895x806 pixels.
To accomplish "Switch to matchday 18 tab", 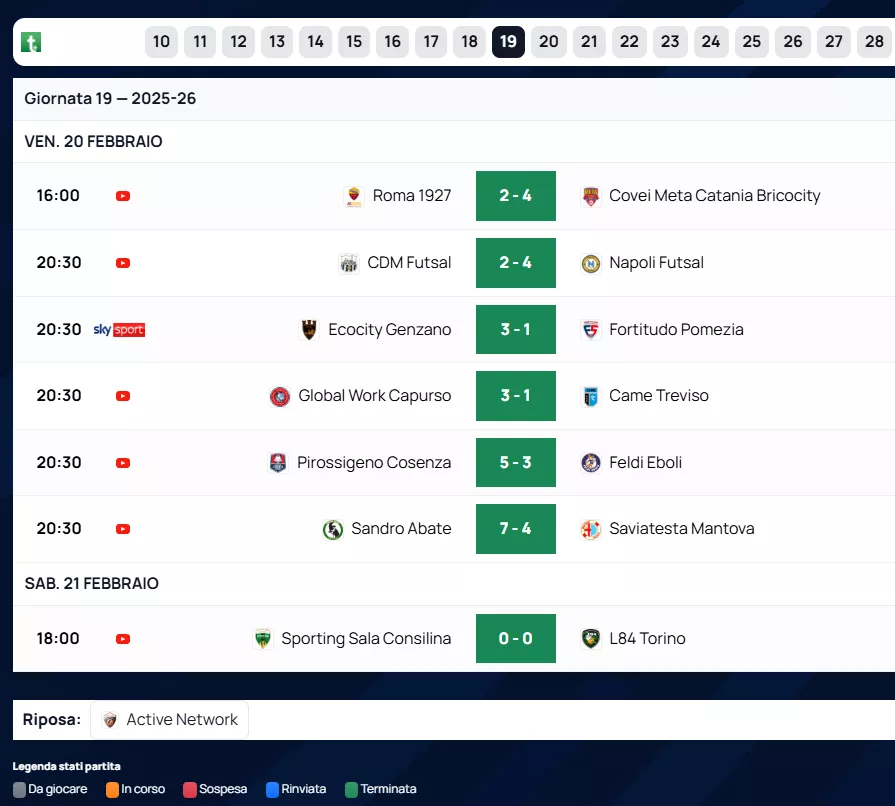I will coord(469,42).
